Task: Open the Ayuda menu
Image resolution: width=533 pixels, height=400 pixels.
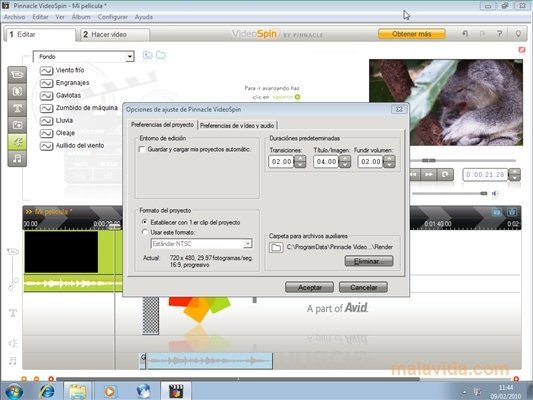Action: (143, 17)
